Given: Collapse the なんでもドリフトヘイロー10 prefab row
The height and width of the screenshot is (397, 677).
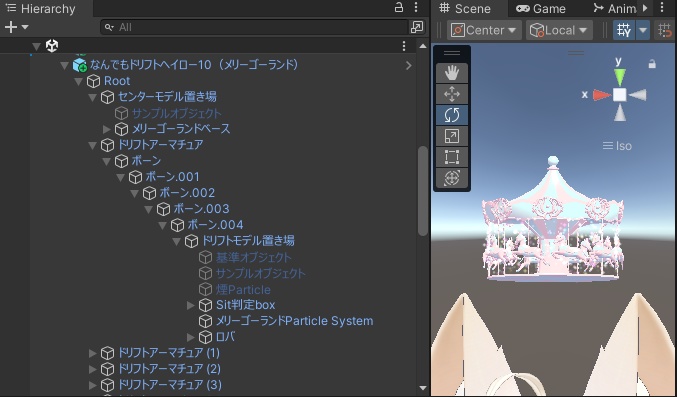Looking at the screenshot, I should point(64,65).
